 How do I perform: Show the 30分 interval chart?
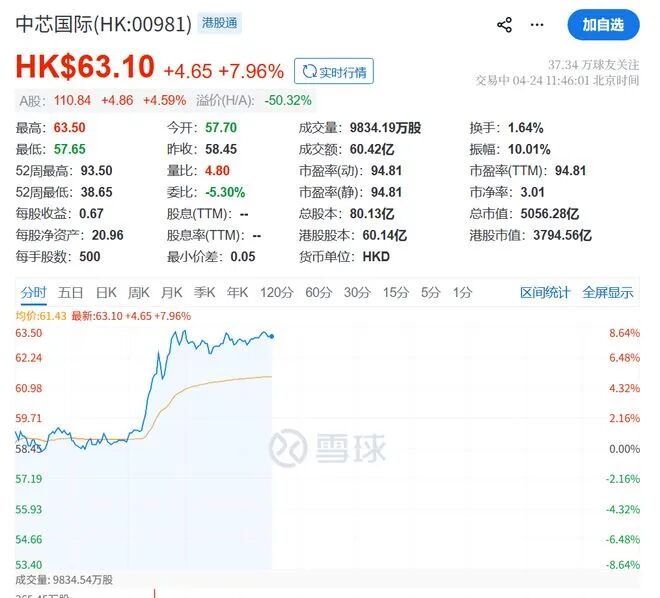coord(357,292)
